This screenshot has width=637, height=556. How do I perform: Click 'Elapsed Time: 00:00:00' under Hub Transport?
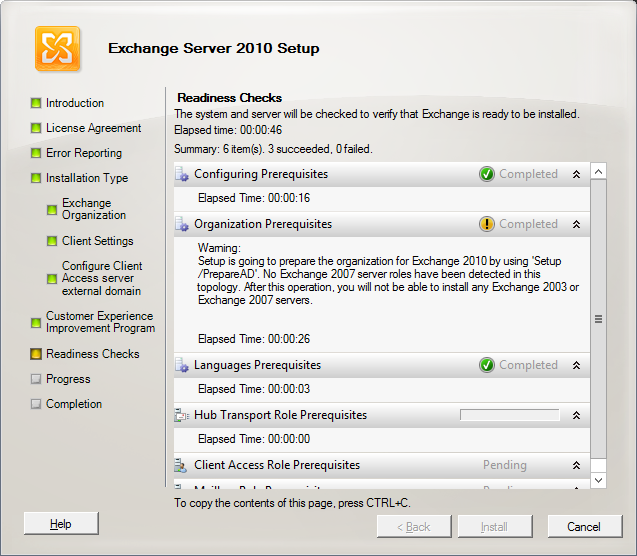pos(254,439)
